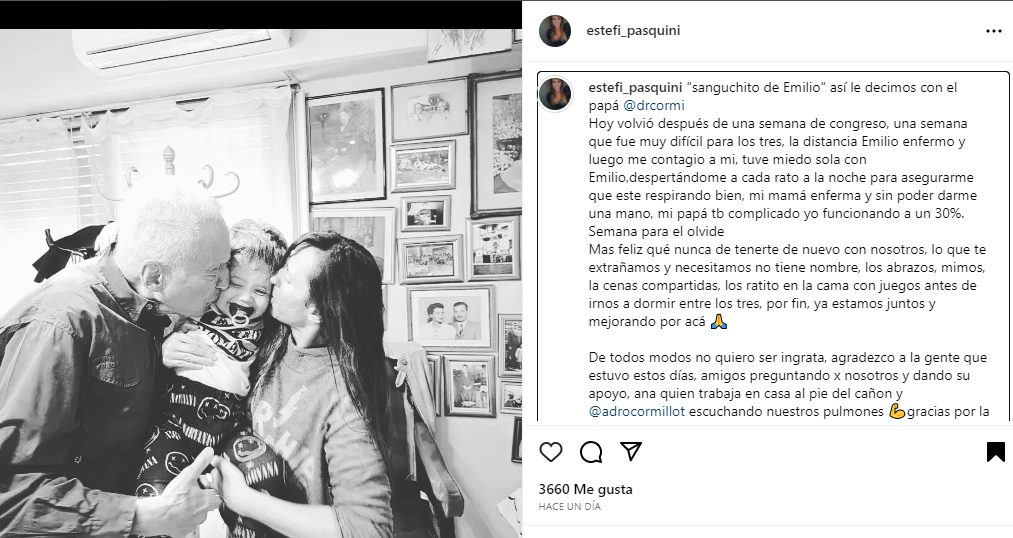The height and width of the screenshot is (538, 1013).
Task: Click the praying hands emoji in caption
Action: (718, 322)
